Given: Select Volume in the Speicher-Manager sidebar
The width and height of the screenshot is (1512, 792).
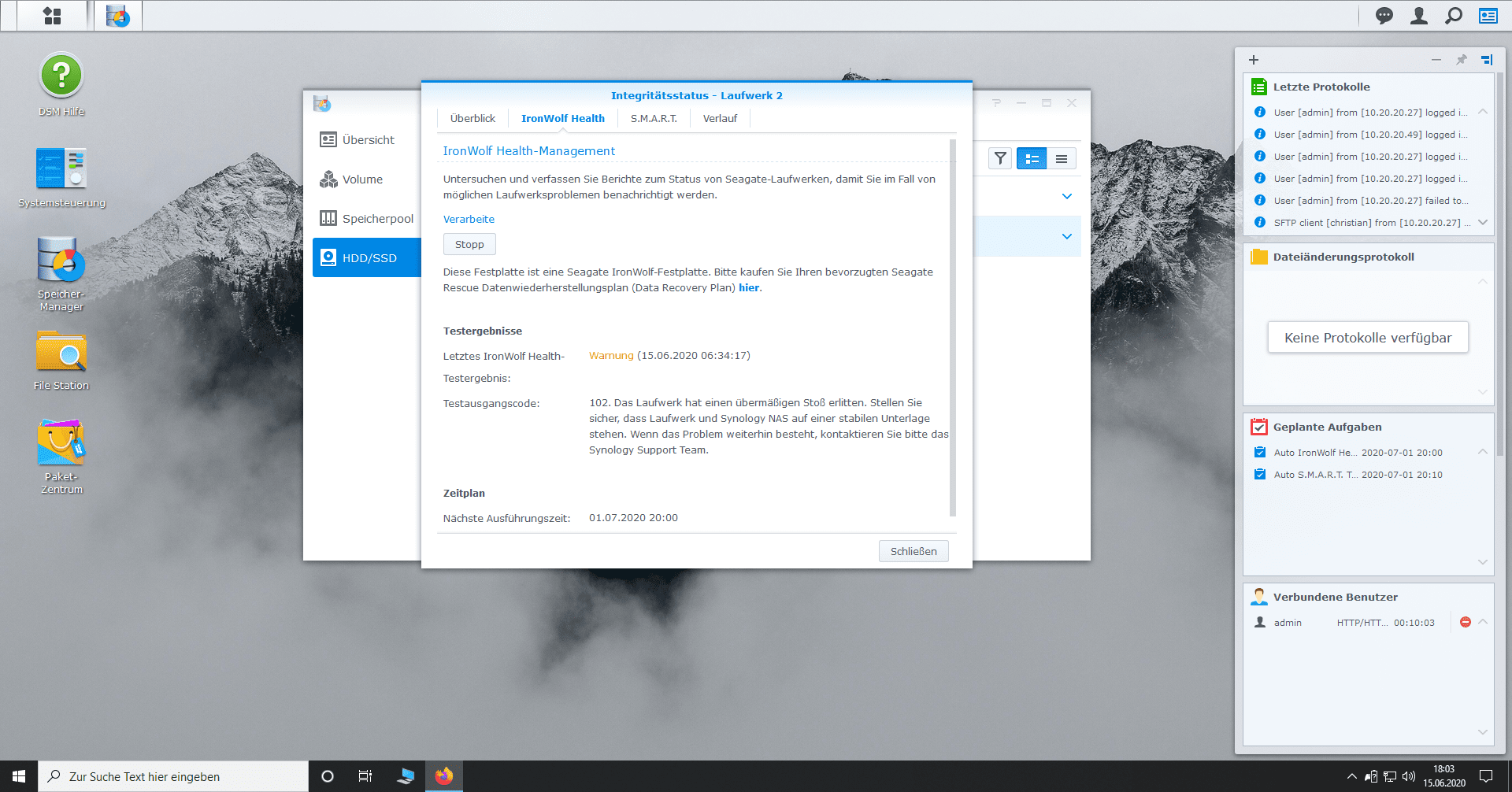Looking at the screenshot, I should [x=367, y=179].
